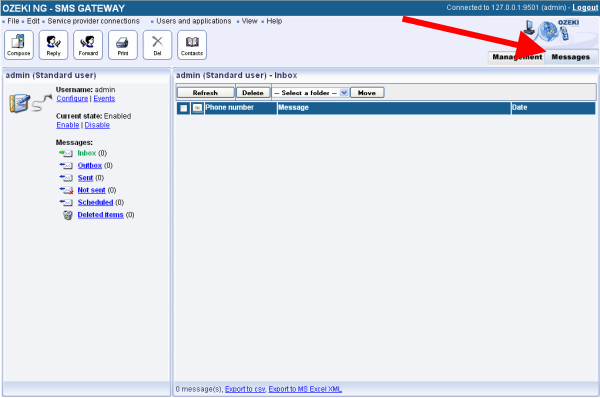The width and height of the screenshot is (600, 398).
Task: Click the Sent envelope icon
Action: pos(66,178)
